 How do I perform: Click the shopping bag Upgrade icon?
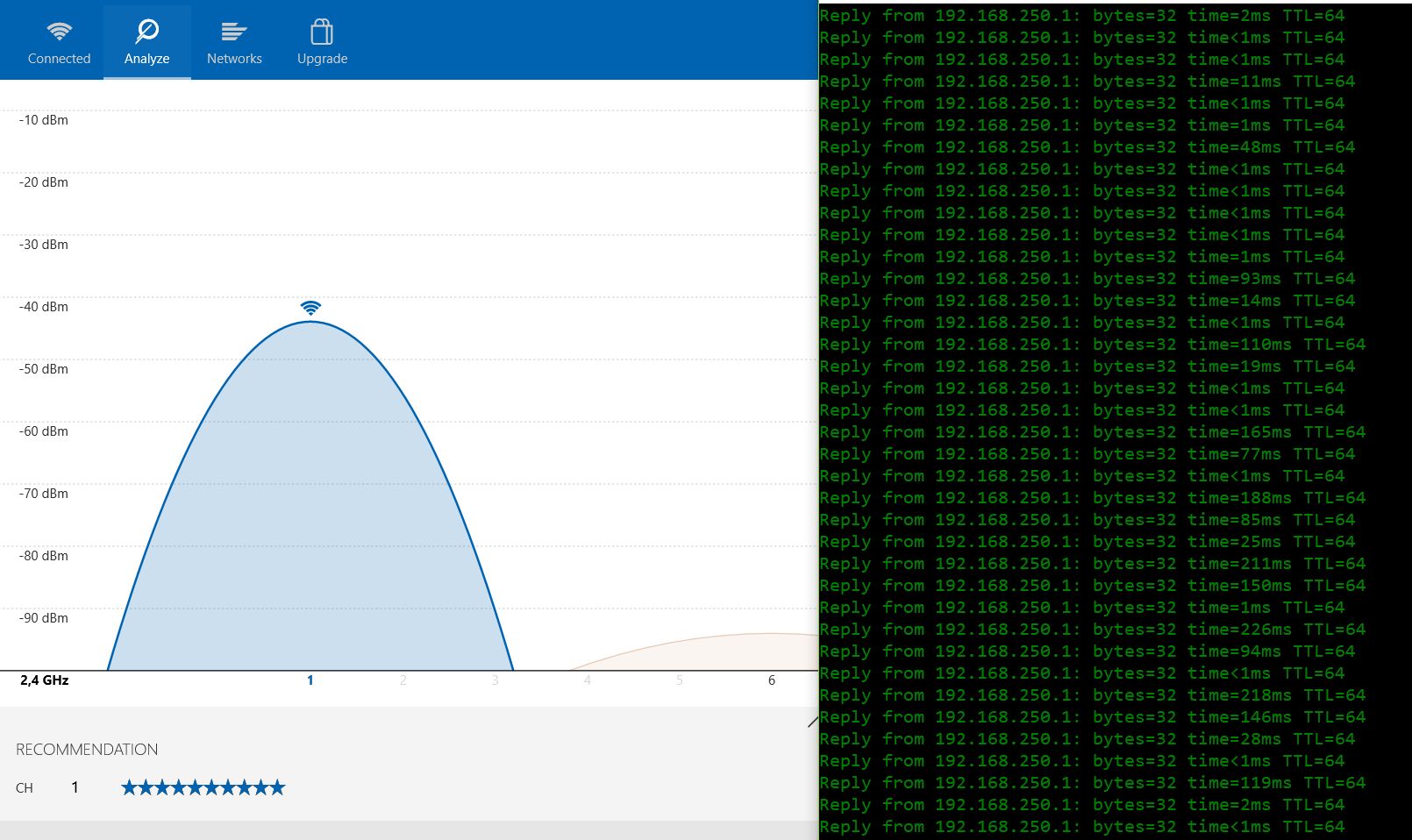(x=322, y=32)
